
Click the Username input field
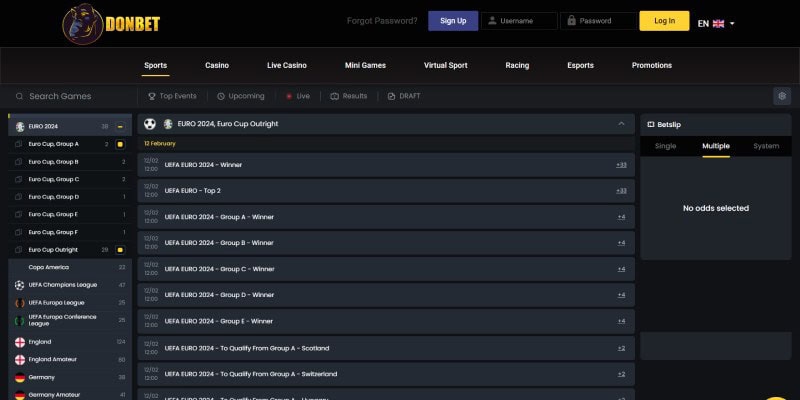tap(520, 21)
